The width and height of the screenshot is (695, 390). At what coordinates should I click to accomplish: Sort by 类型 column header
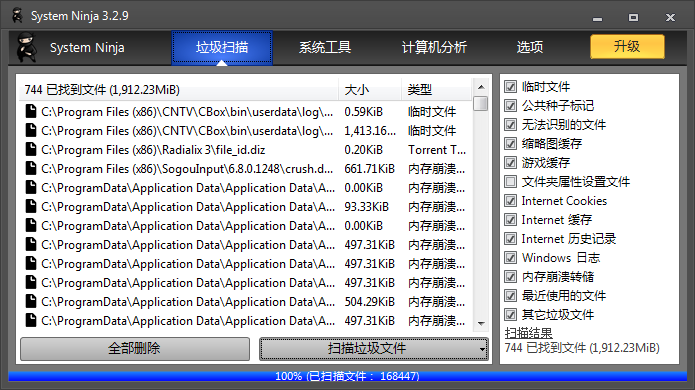click(437, 90)
